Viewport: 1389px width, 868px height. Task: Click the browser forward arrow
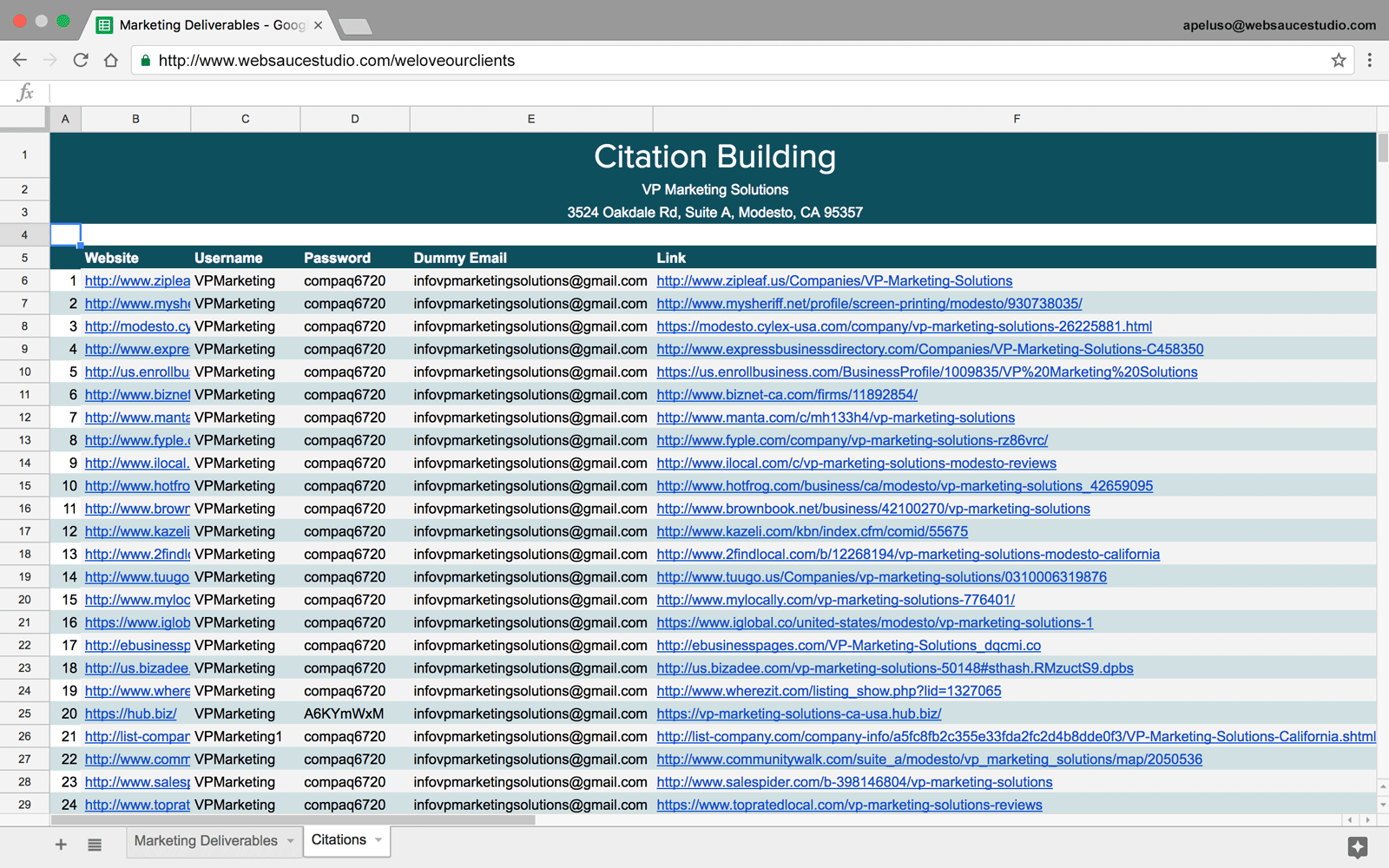[50, 60]
